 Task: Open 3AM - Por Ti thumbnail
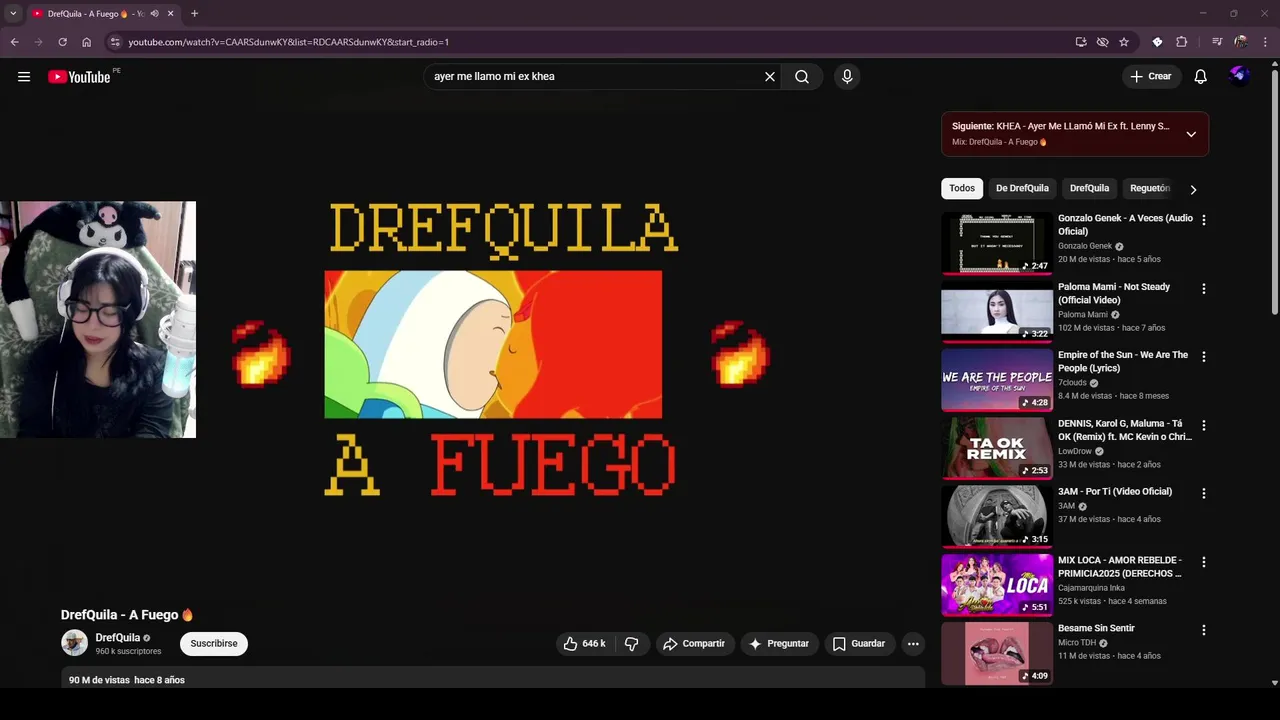pyautogui.click(x=997, y=517)
